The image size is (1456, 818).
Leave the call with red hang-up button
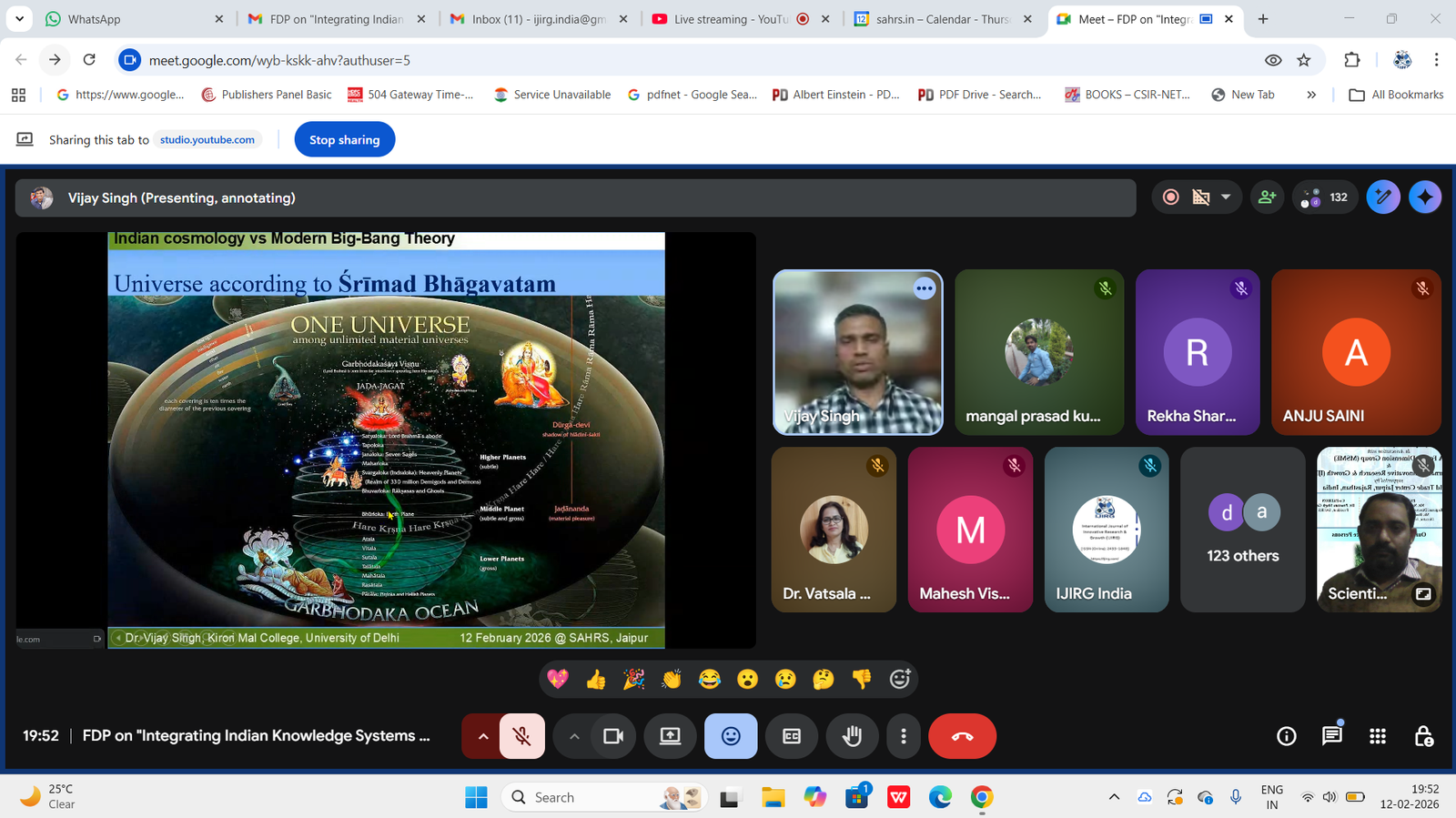tap(962, 736)
